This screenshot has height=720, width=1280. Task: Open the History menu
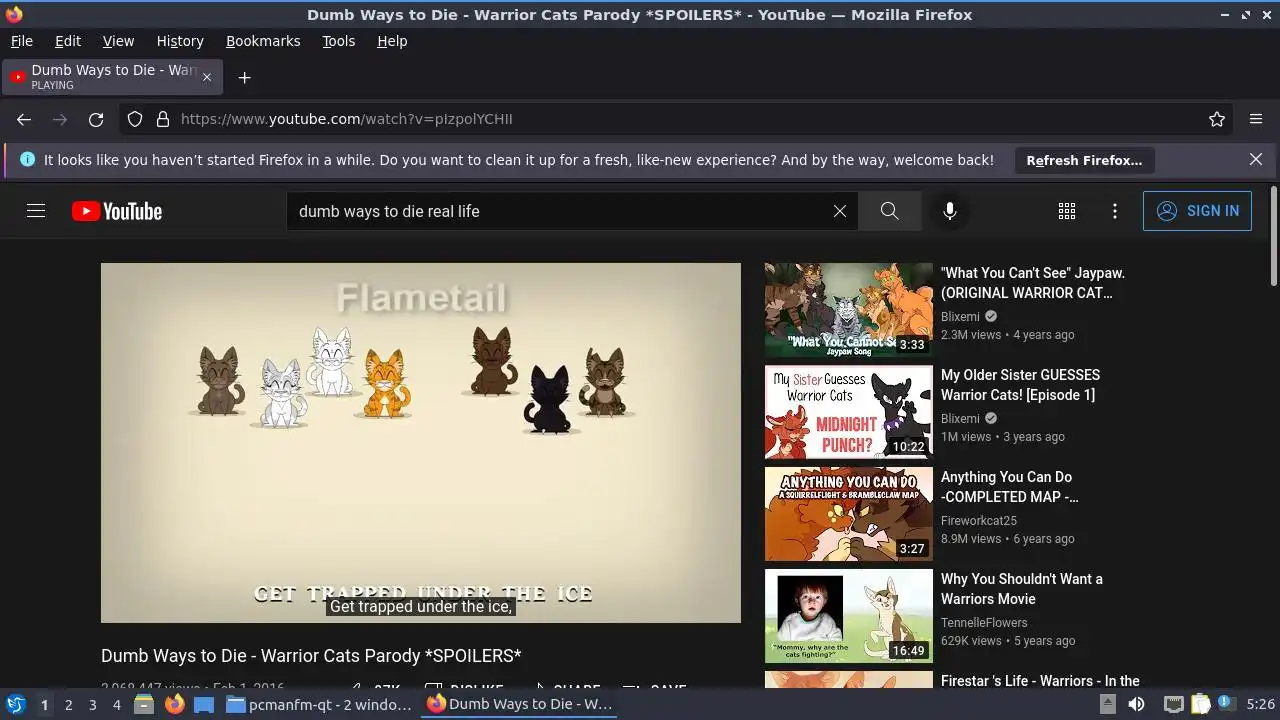click(x=180, y=41)
